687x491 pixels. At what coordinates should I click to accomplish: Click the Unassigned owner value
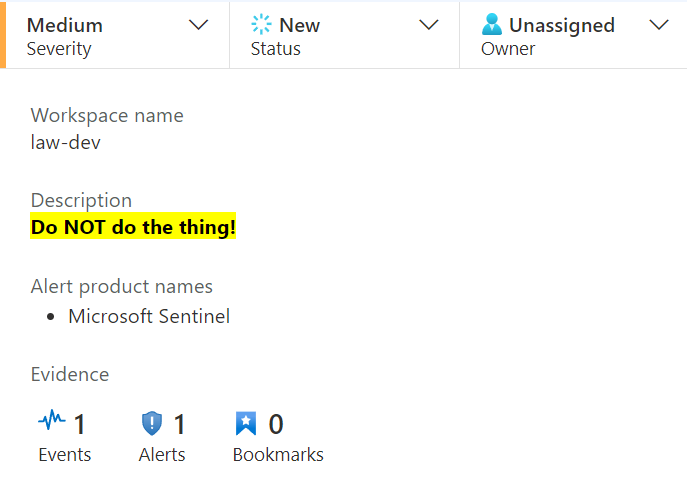click(562, 25)
